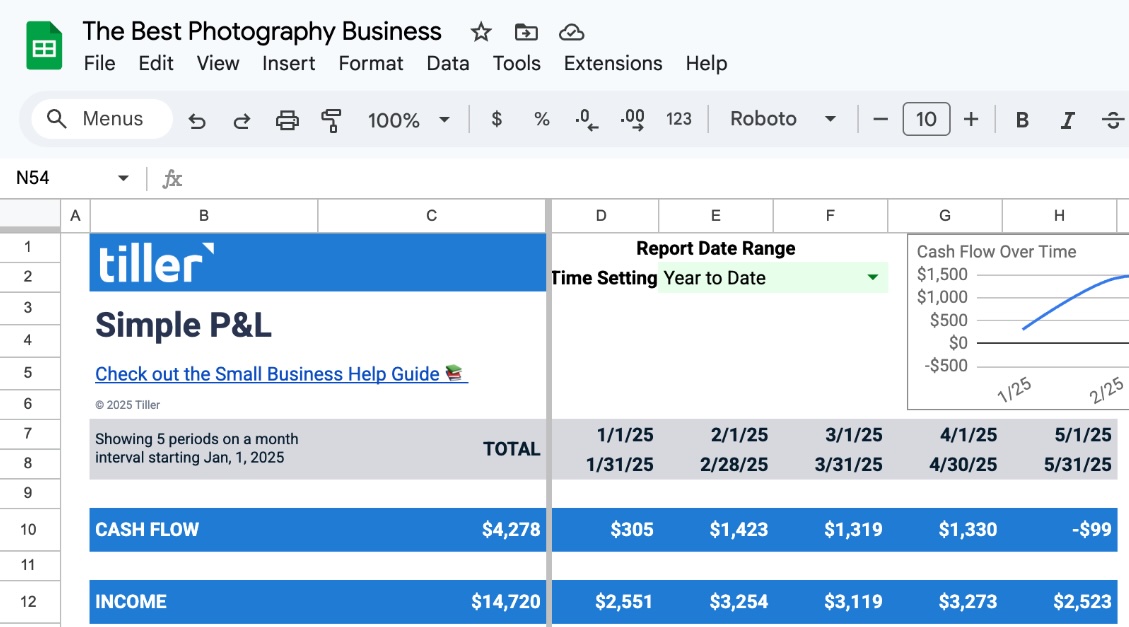Increase decimal places
This screenshot has height=627, width=1129.
[x=632, y=119]
